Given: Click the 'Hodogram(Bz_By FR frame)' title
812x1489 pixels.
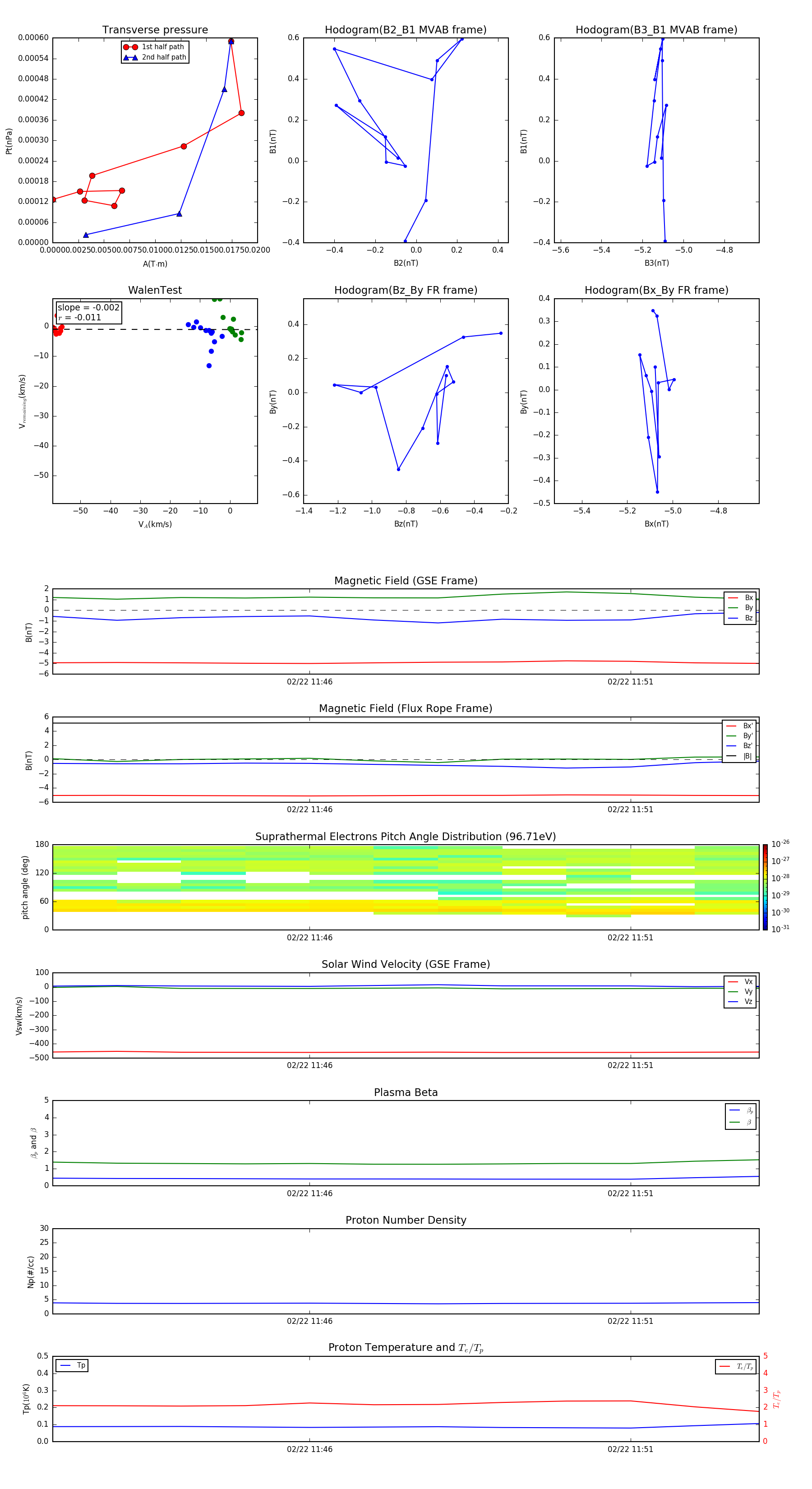Looking at the screenshot, I should (406, 290).
